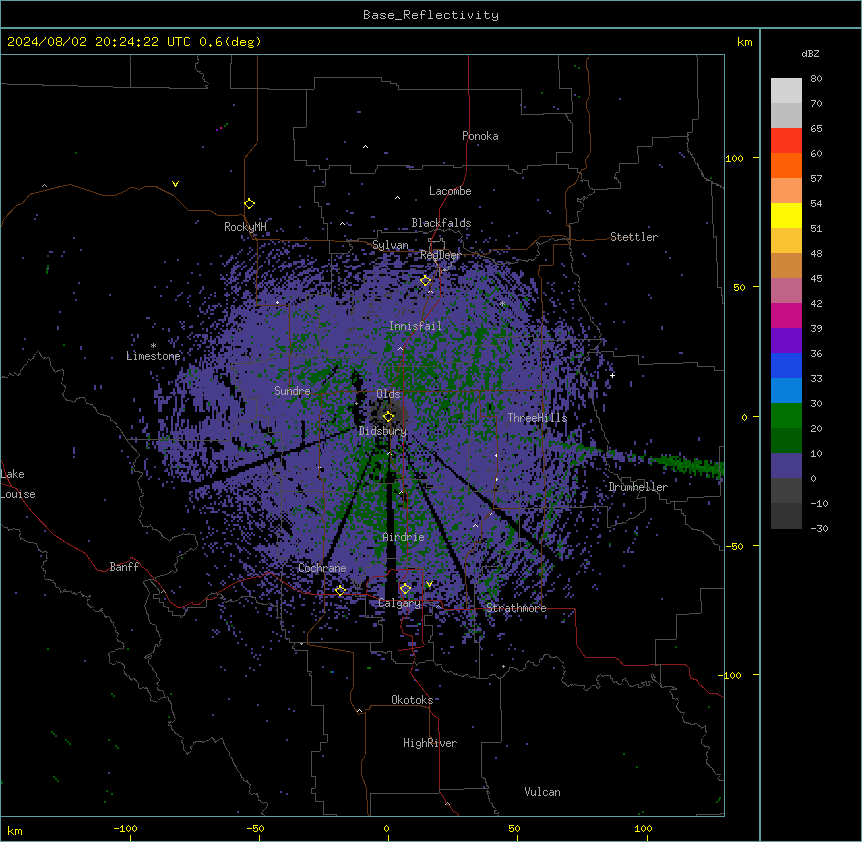The width and height of the screenshot is (862, 842).
Task: Click the yellow marker below Cochrane label
Action: coord(340,591)
